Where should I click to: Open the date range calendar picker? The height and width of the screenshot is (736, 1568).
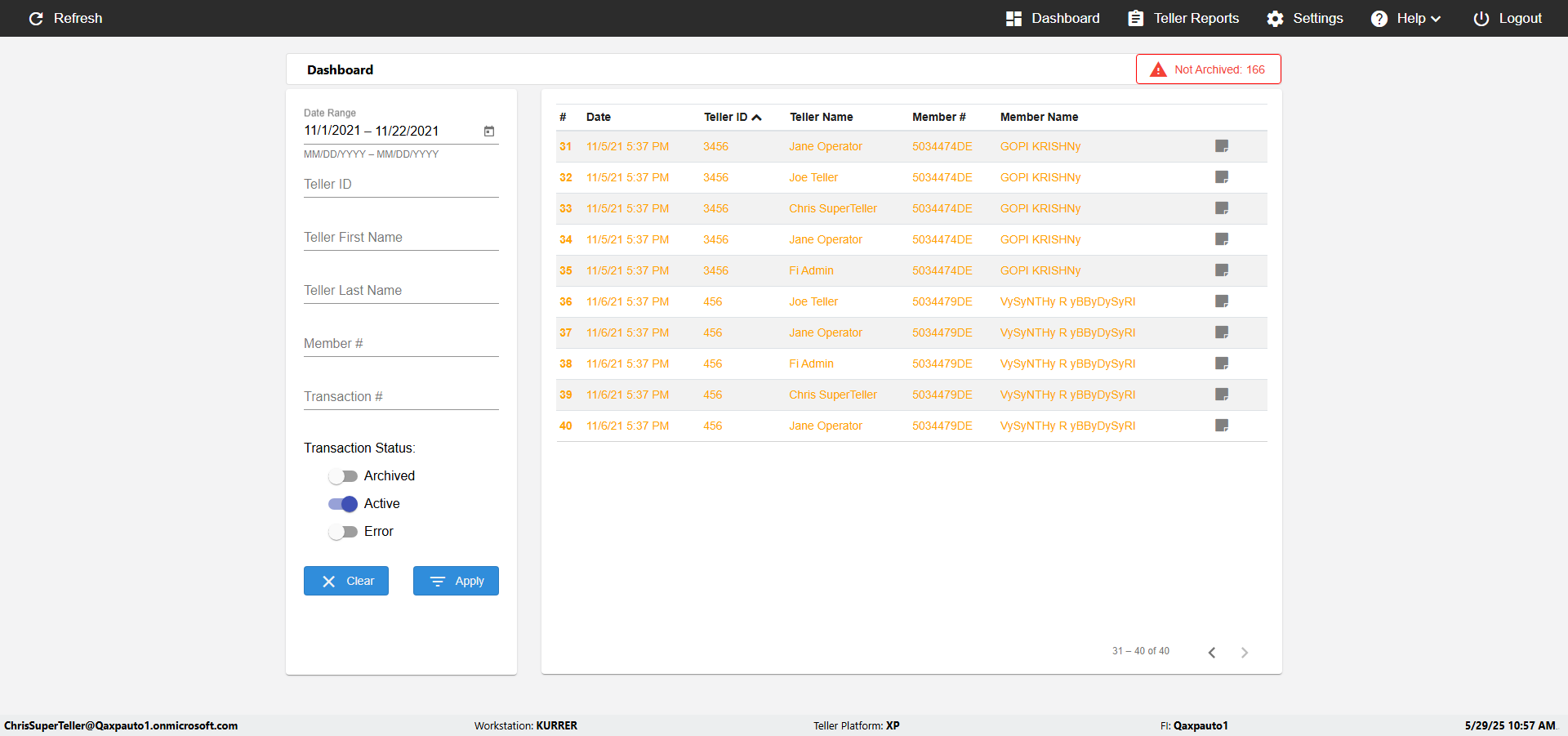pyautogui.click(x=489, y=131)
